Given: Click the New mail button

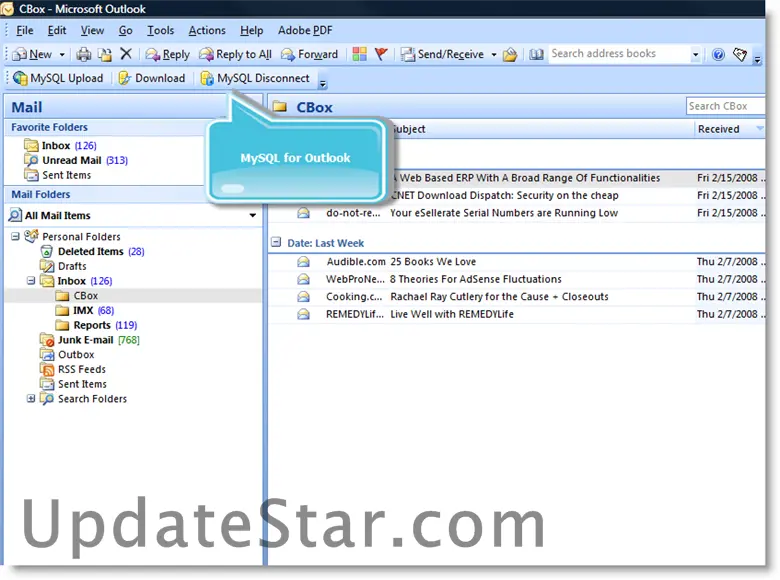Looking at the screenshot, I should tap(33, 54).
